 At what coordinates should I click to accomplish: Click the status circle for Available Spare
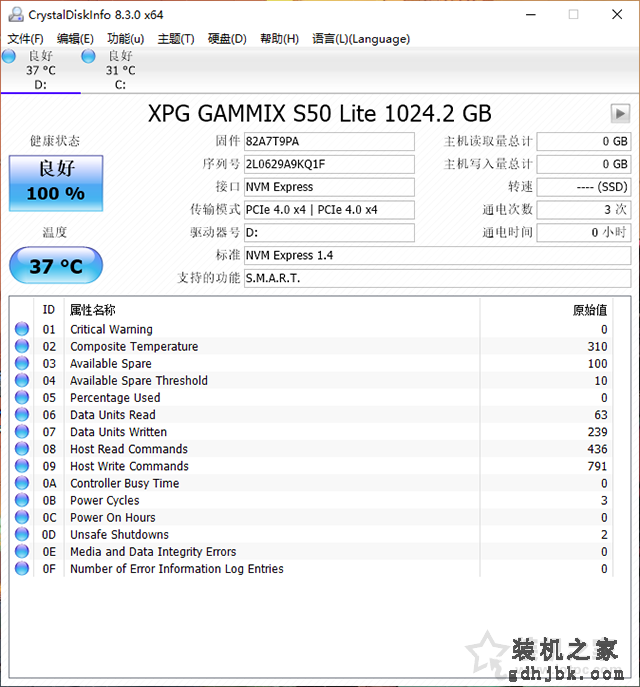pos(22,363)
